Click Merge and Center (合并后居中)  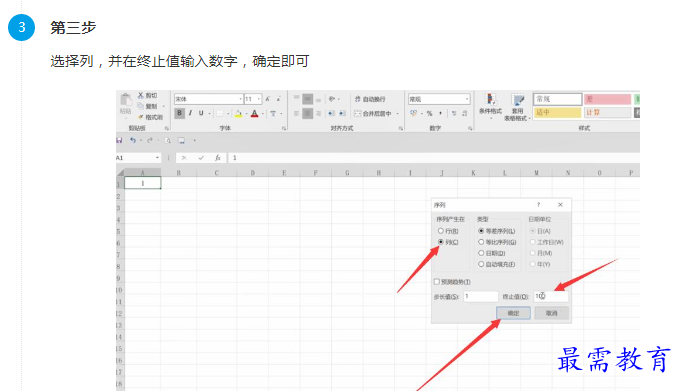(x=373, y=113)
